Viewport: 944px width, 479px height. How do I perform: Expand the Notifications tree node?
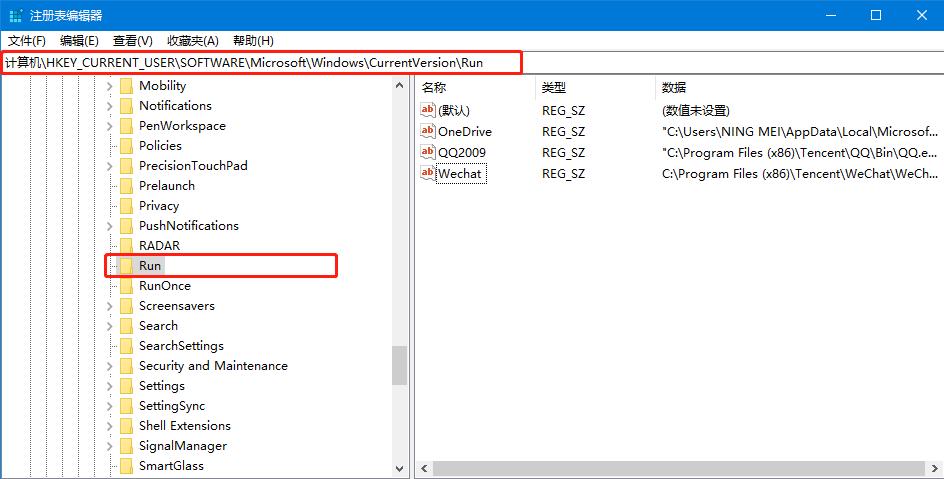coord(109,106)
